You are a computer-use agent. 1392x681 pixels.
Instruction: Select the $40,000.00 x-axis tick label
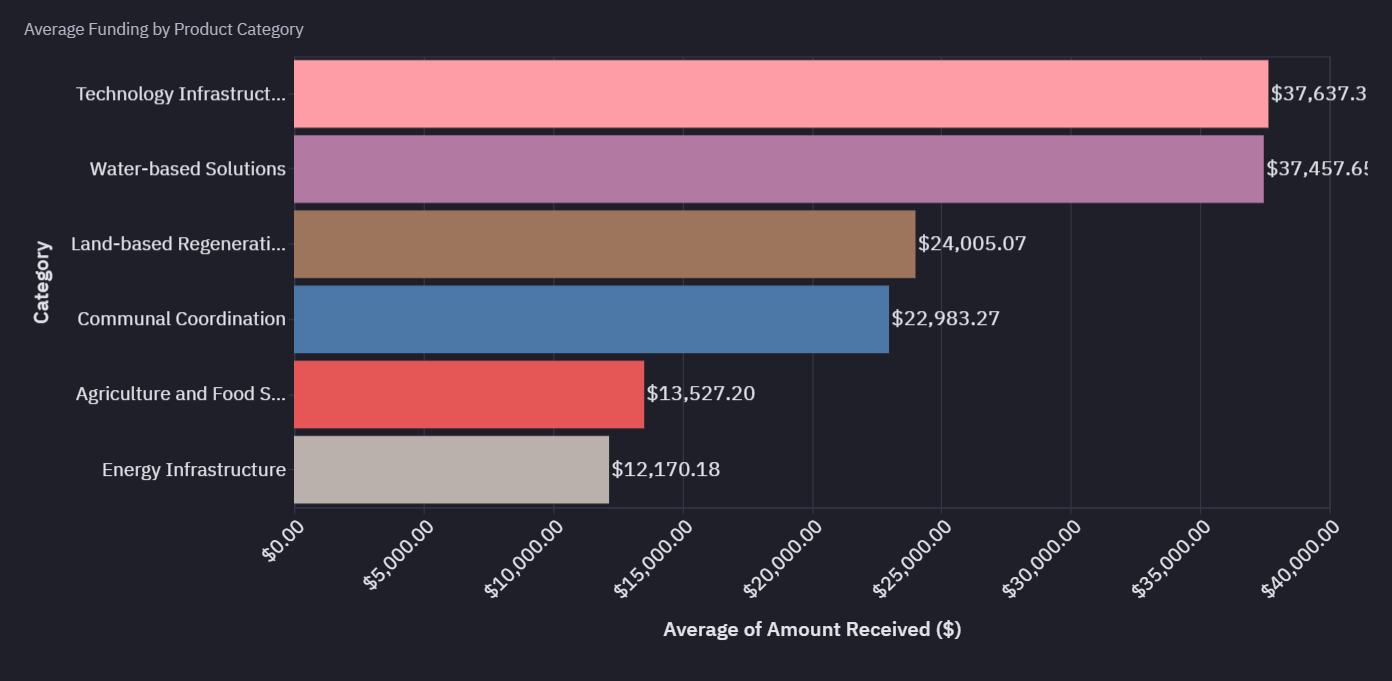pyautogui.click(x=1300, y=559)
